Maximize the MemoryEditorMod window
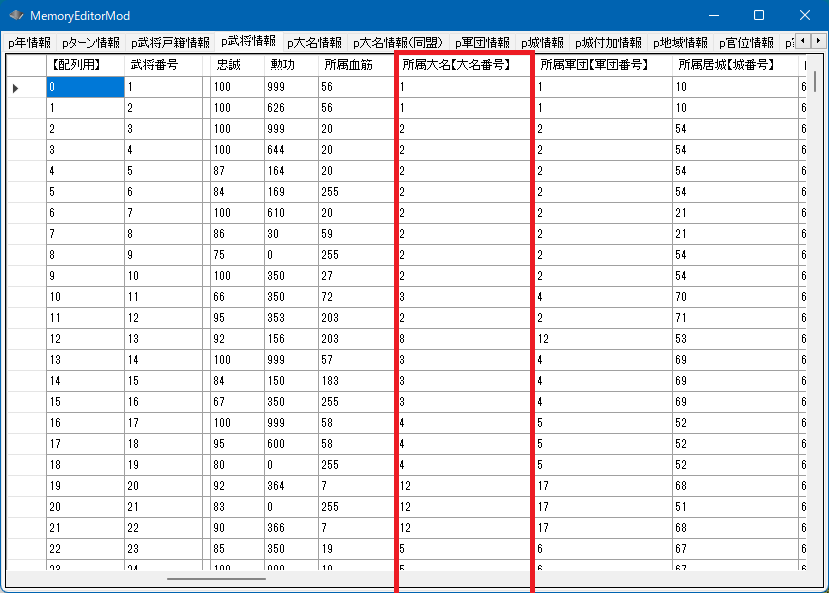The height and width of the screenshot is (593, 829). (758, 16)
